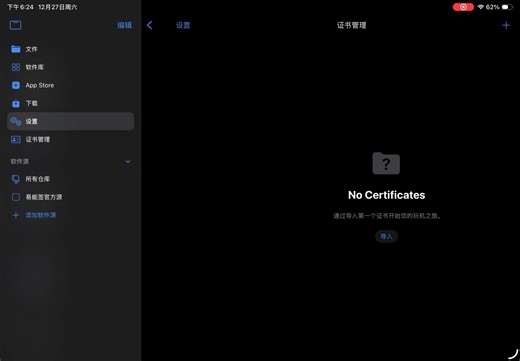Viewport: 520px width, 361px height.
Task: Click the No Certificates heading
Action: point(387,195)
